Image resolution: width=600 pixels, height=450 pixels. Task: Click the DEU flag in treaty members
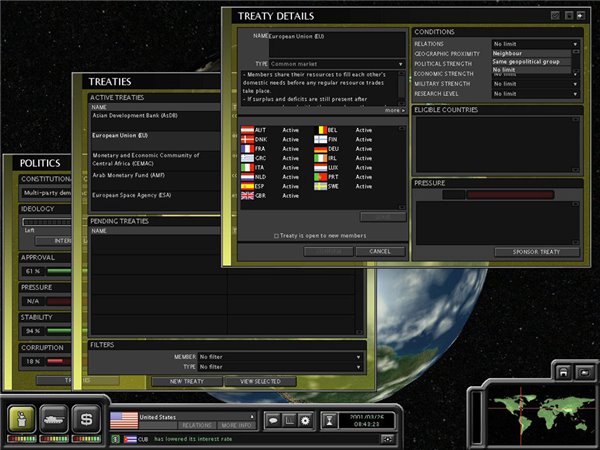click(x=320, y=149)
